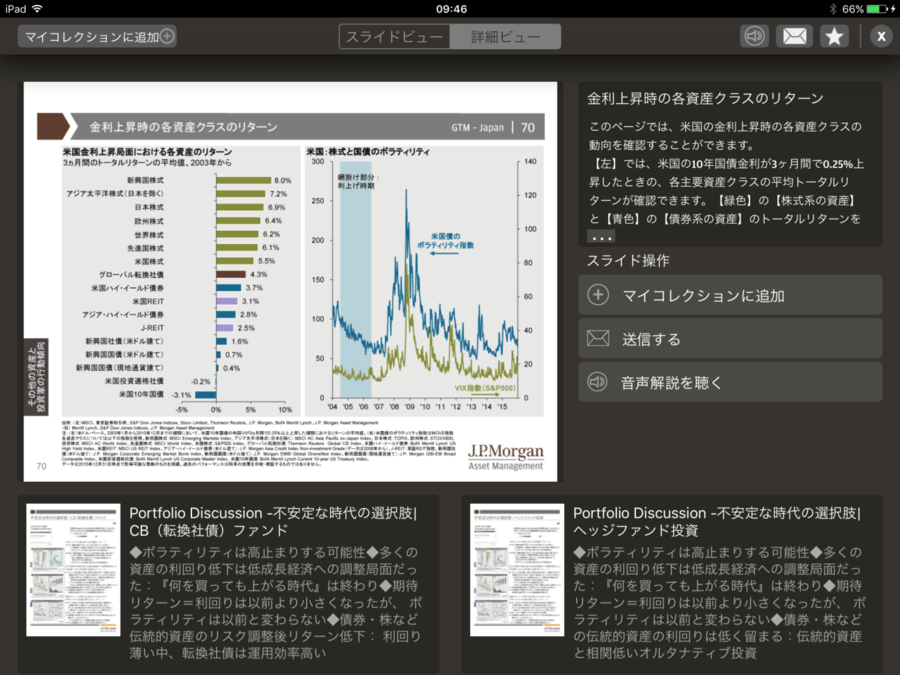
Task: Close the detail view with X button
Action: [x=880, y=37]
